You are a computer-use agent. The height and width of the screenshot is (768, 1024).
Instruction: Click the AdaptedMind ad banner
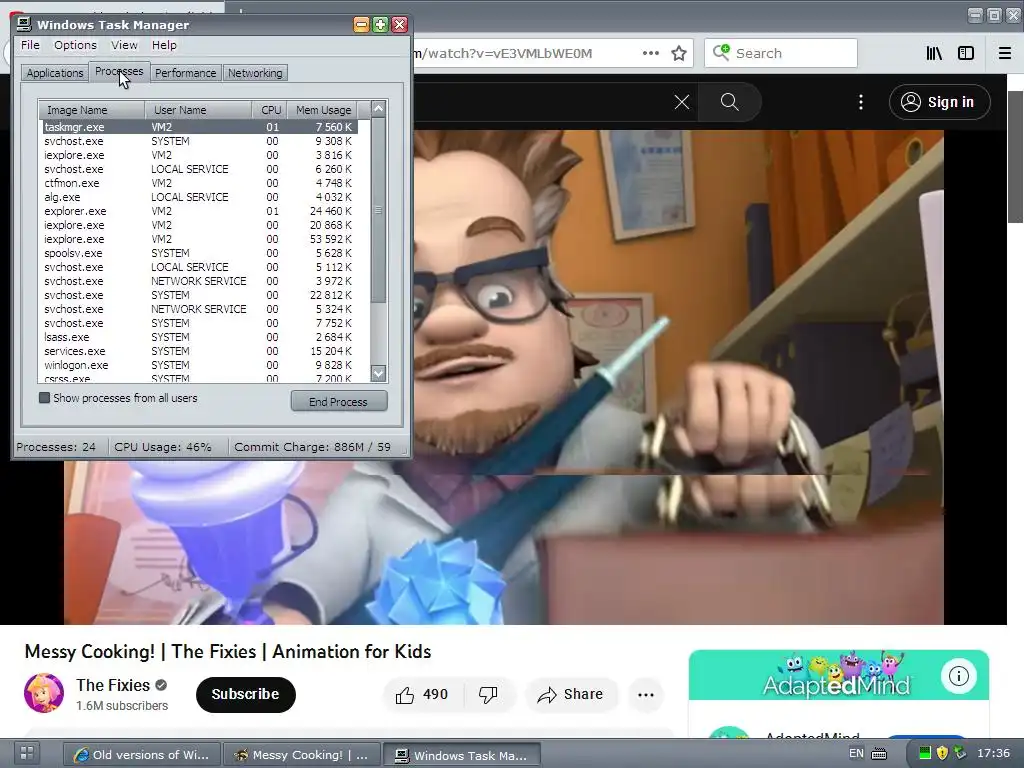point(839,675)
